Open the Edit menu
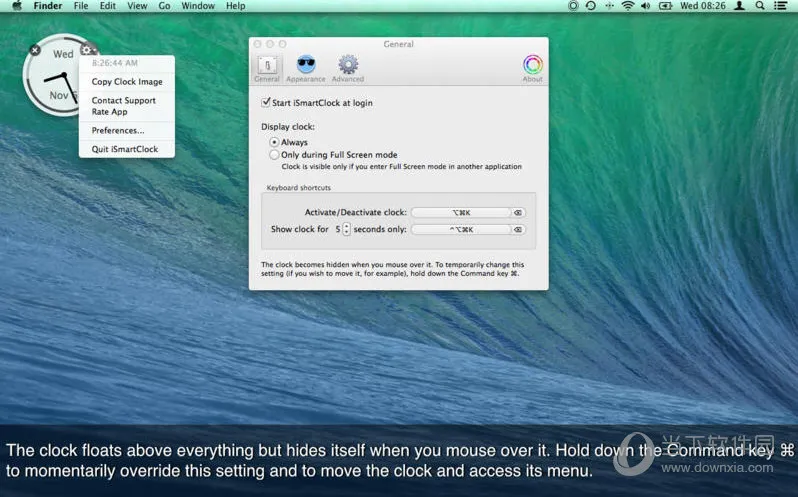 coord(107,6)
